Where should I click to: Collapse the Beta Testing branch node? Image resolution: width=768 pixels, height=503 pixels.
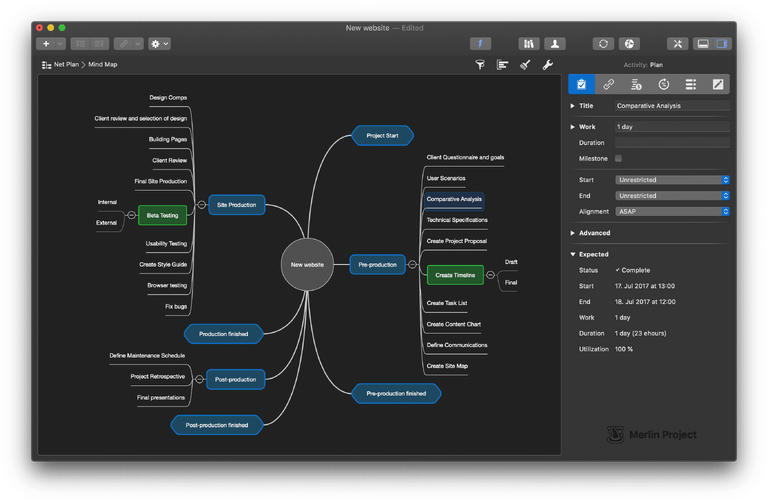pos(131,215)
